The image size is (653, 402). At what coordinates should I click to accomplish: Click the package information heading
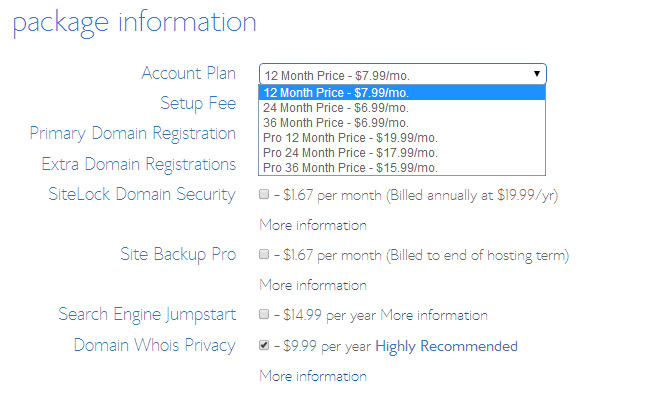(133, 22)
